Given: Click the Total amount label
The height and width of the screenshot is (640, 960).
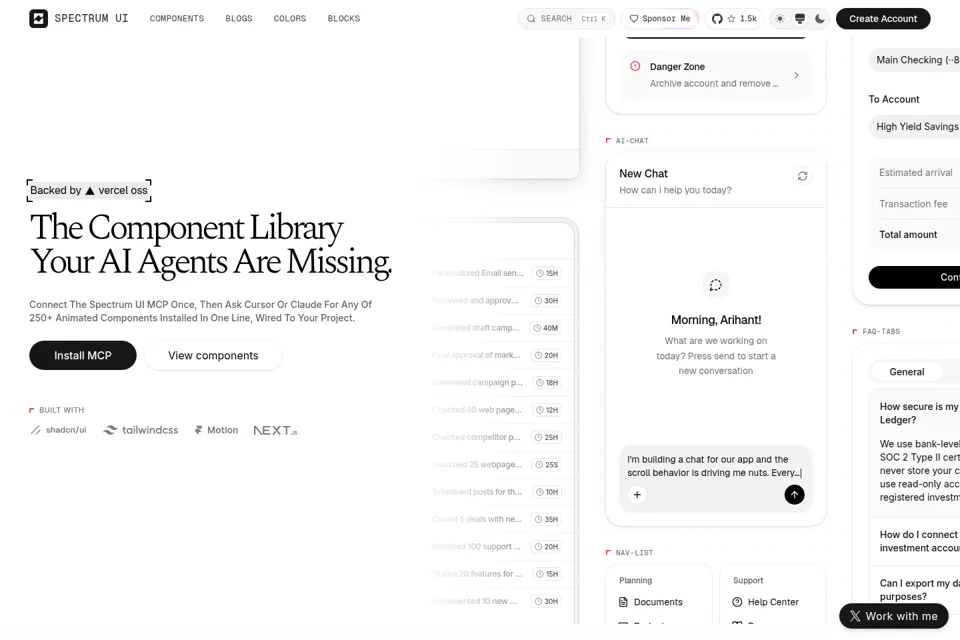Looking at the screenshot, I should pos(908,235).
